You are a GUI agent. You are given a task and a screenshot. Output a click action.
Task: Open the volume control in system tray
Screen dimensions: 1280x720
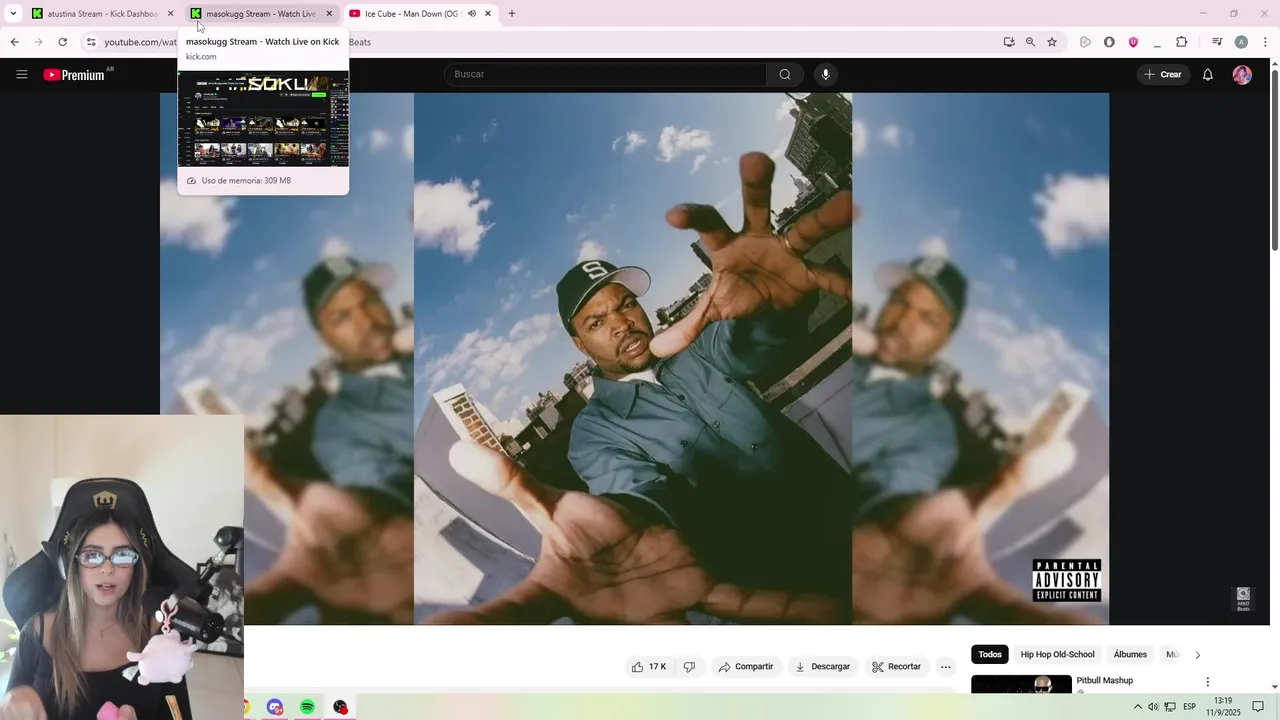pyautogui.click(x=1153, y=707)
